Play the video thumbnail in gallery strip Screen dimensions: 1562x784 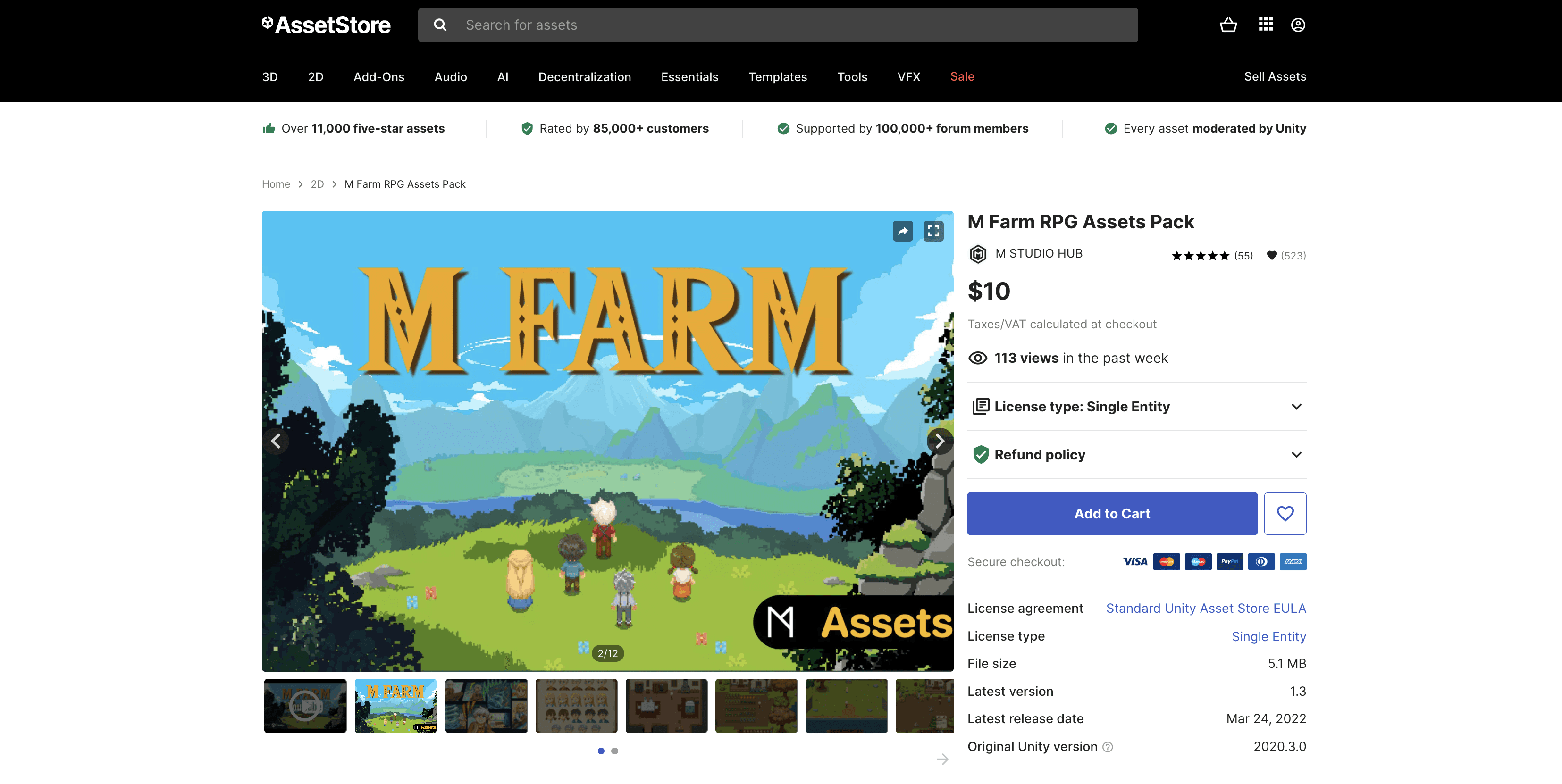point(305,706)
